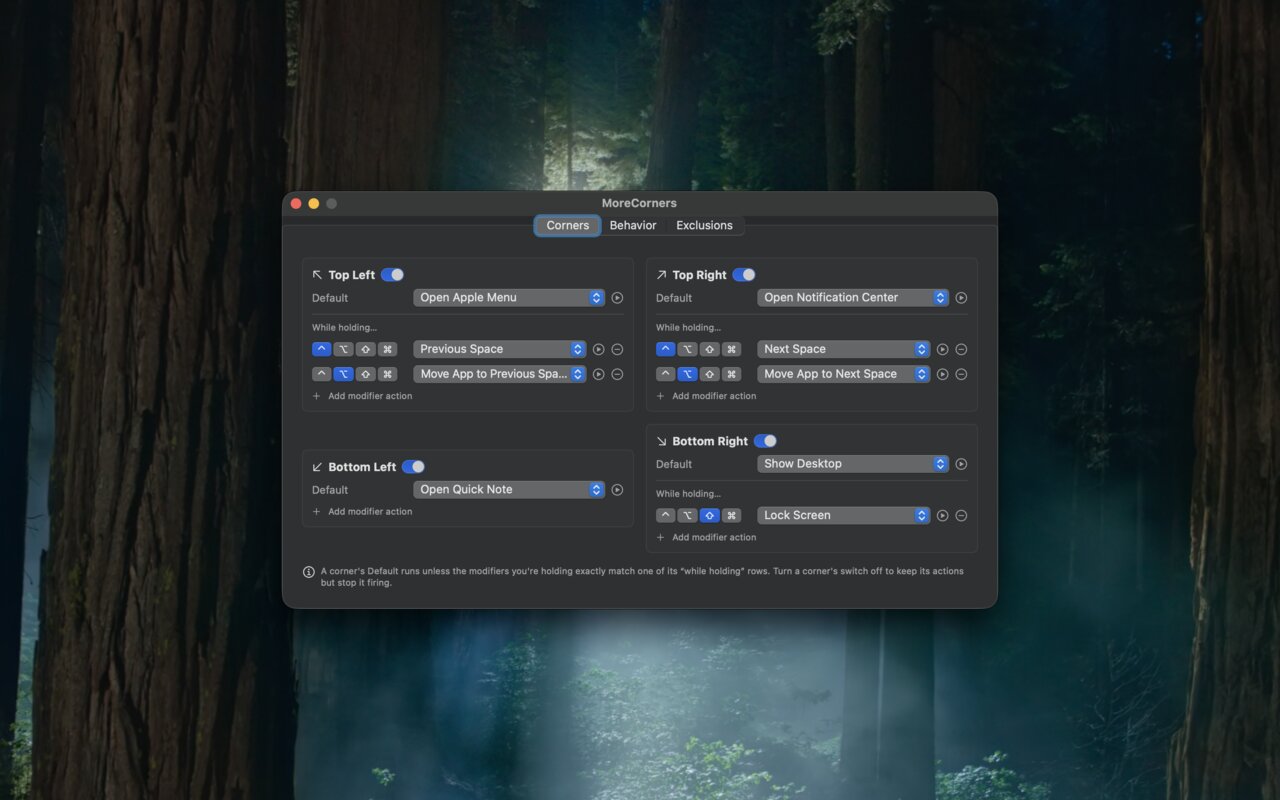Click the play icon beside Open Apple Menu
1280x800 pixels.
pos(617,298)
